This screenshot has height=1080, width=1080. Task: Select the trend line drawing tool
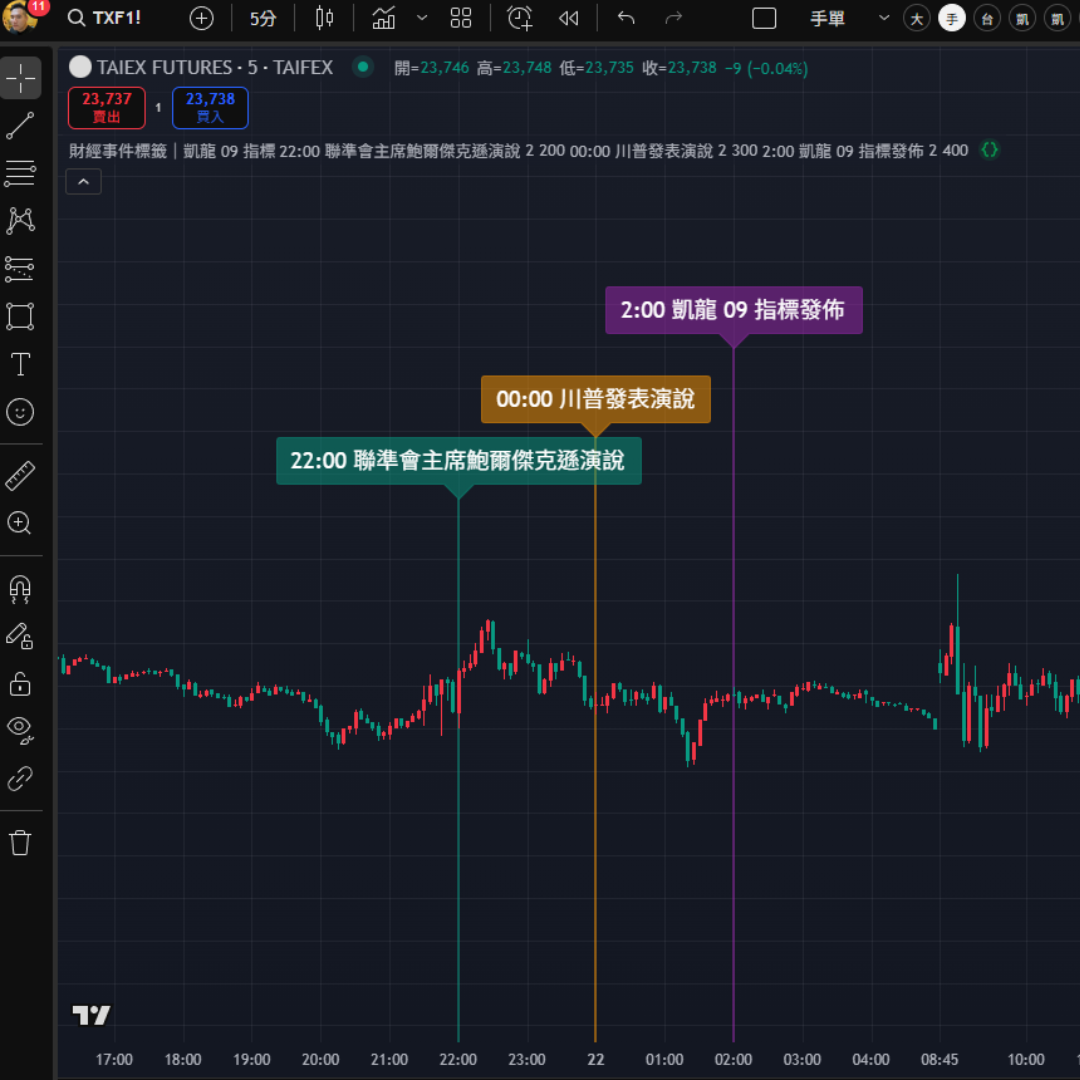click(x=20, y=126)
